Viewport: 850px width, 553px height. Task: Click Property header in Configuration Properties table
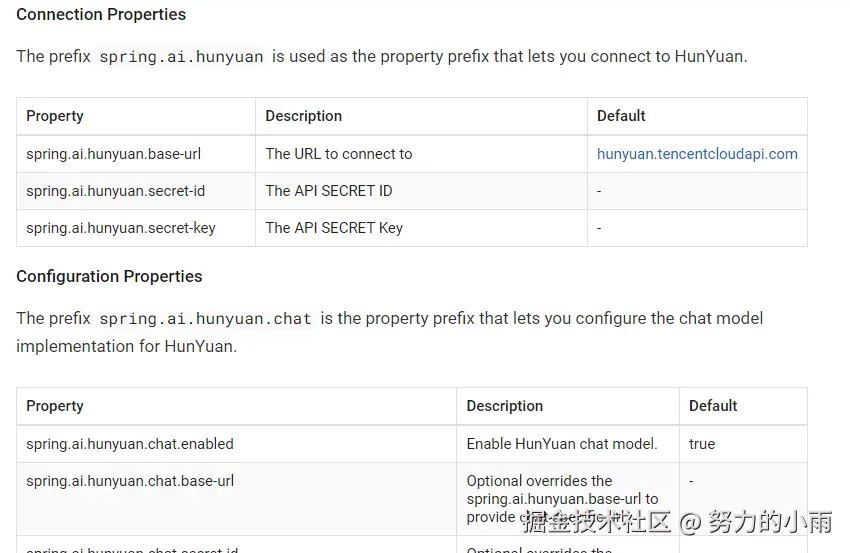tap(55, 406)
